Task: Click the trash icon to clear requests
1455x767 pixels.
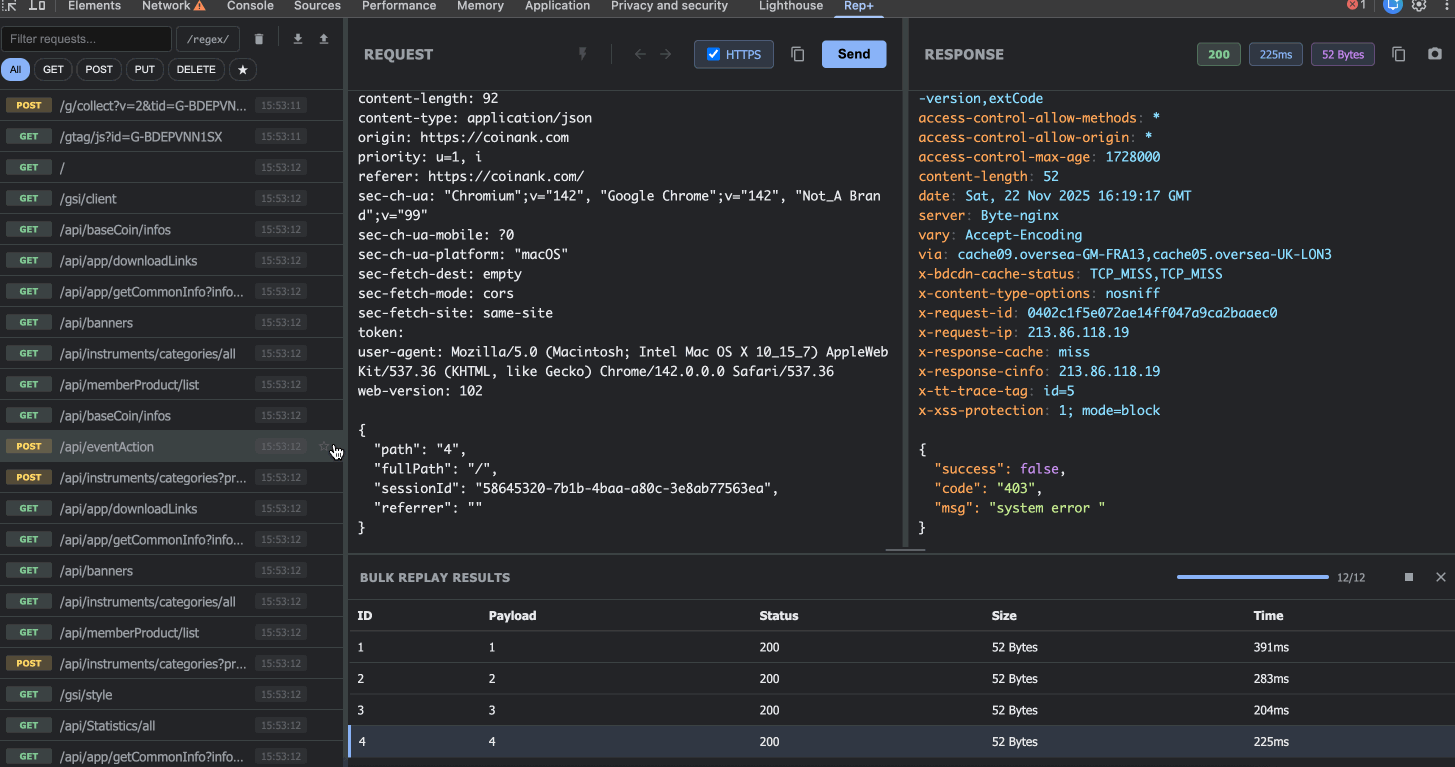Action: tap(259, 39)
